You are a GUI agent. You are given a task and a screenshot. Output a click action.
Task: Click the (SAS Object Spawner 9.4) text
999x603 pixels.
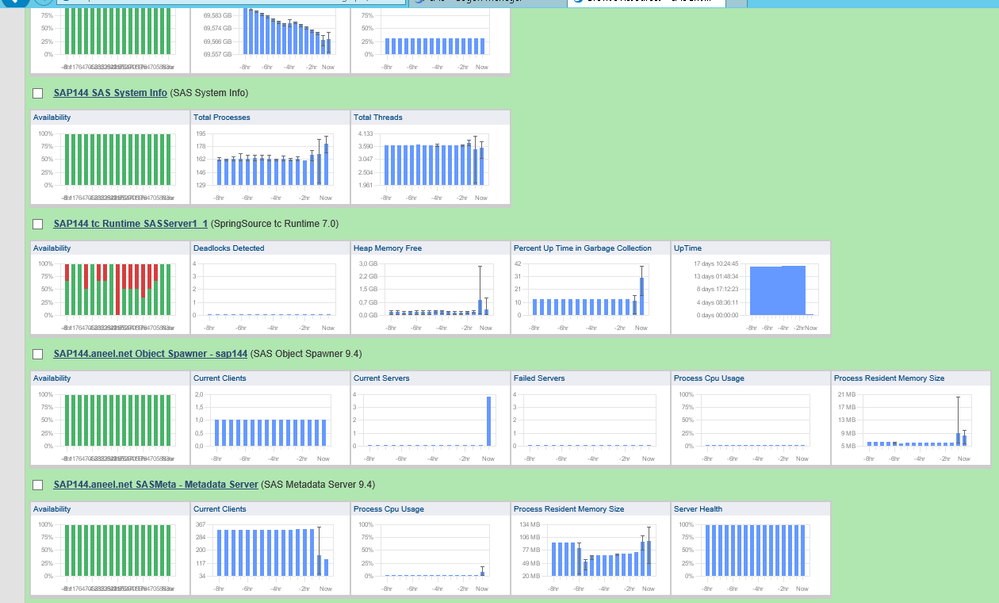306,354
